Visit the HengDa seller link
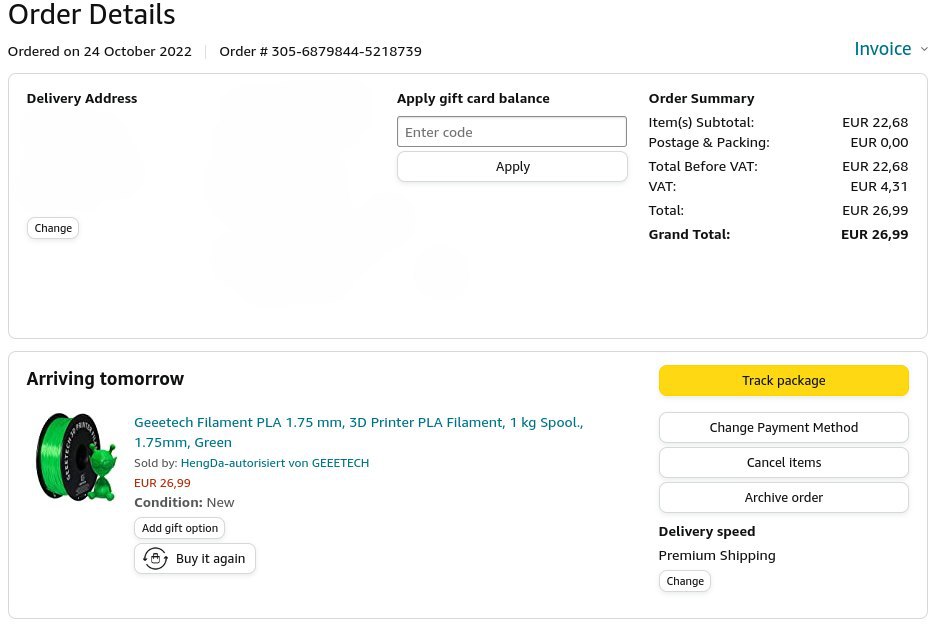949x631 pixels. (x=274, y=463)
